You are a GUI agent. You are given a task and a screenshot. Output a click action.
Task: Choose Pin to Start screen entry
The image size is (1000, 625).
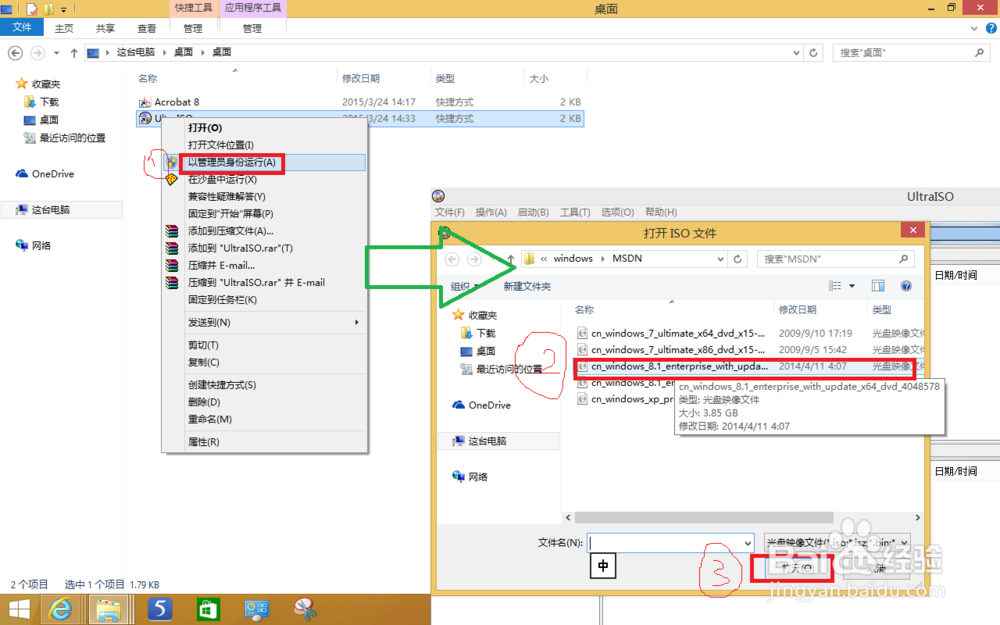pos(230,214)
